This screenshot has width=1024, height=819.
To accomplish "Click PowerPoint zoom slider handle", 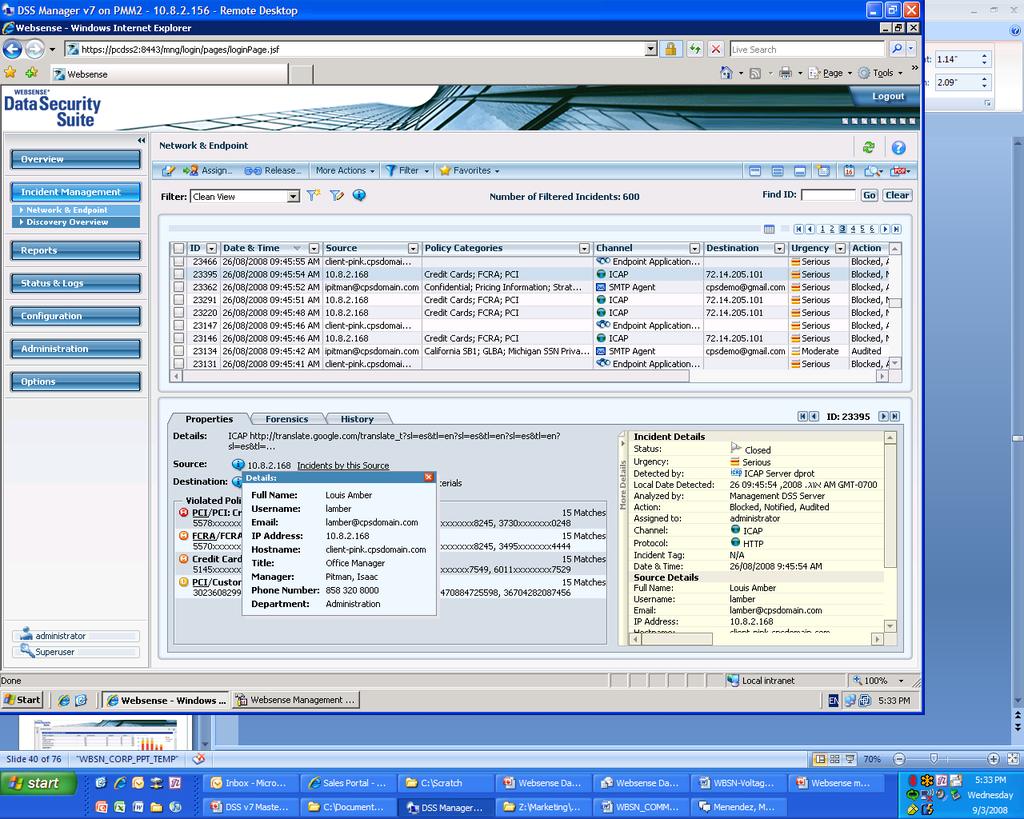I will pos(933,759).
